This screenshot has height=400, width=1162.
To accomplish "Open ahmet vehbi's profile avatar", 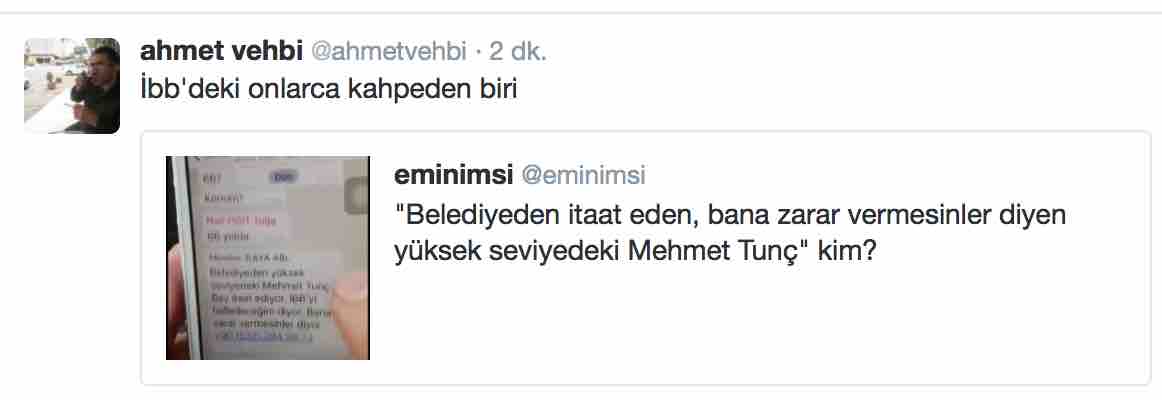I will point(72,85).
